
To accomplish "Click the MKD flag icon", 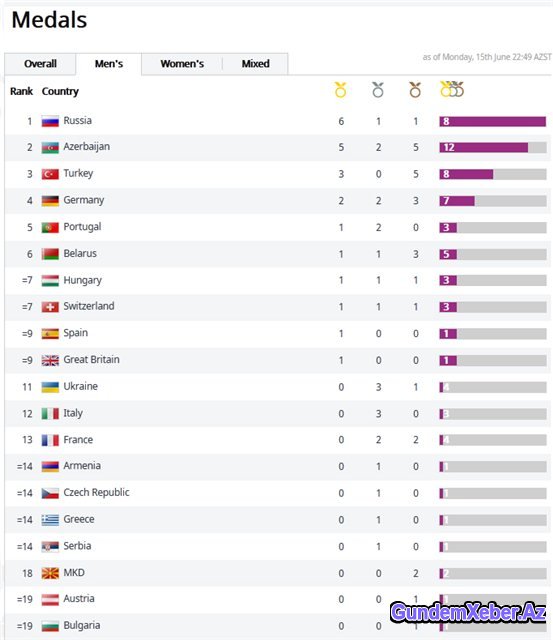I will pos(50,573).
